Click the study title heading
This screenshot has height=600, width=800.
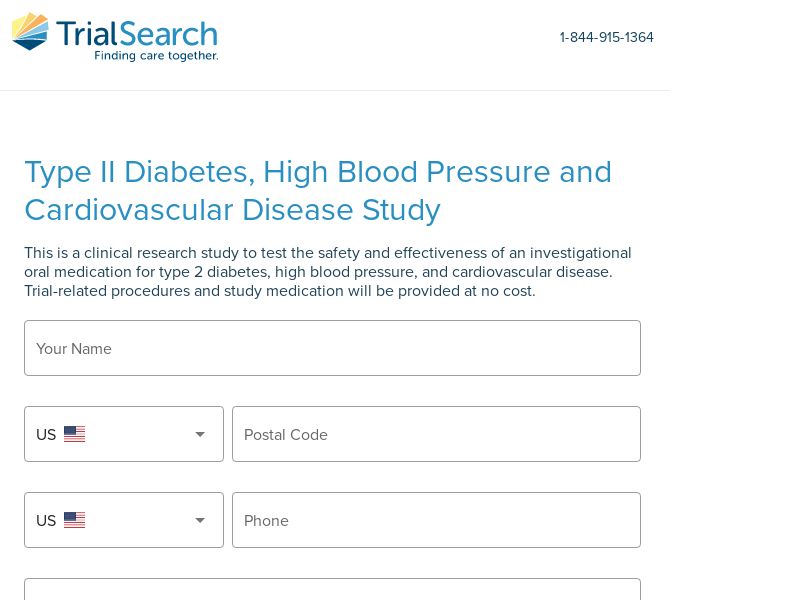318,190
